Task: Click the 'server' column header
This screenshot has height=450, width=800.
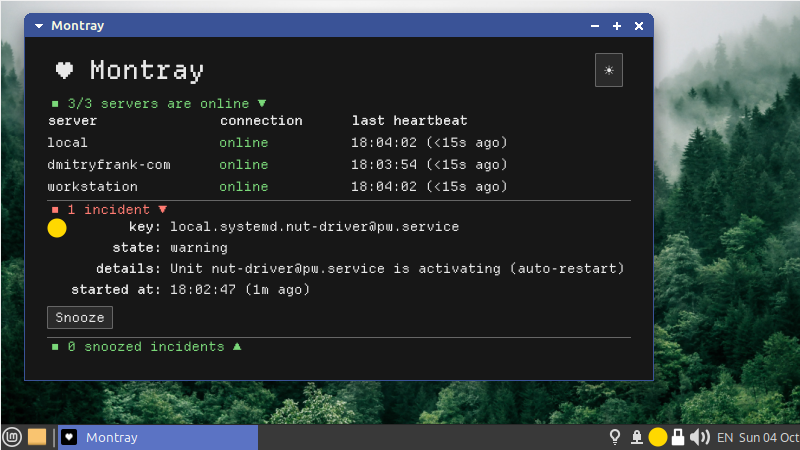Action: tap(72, 121)
